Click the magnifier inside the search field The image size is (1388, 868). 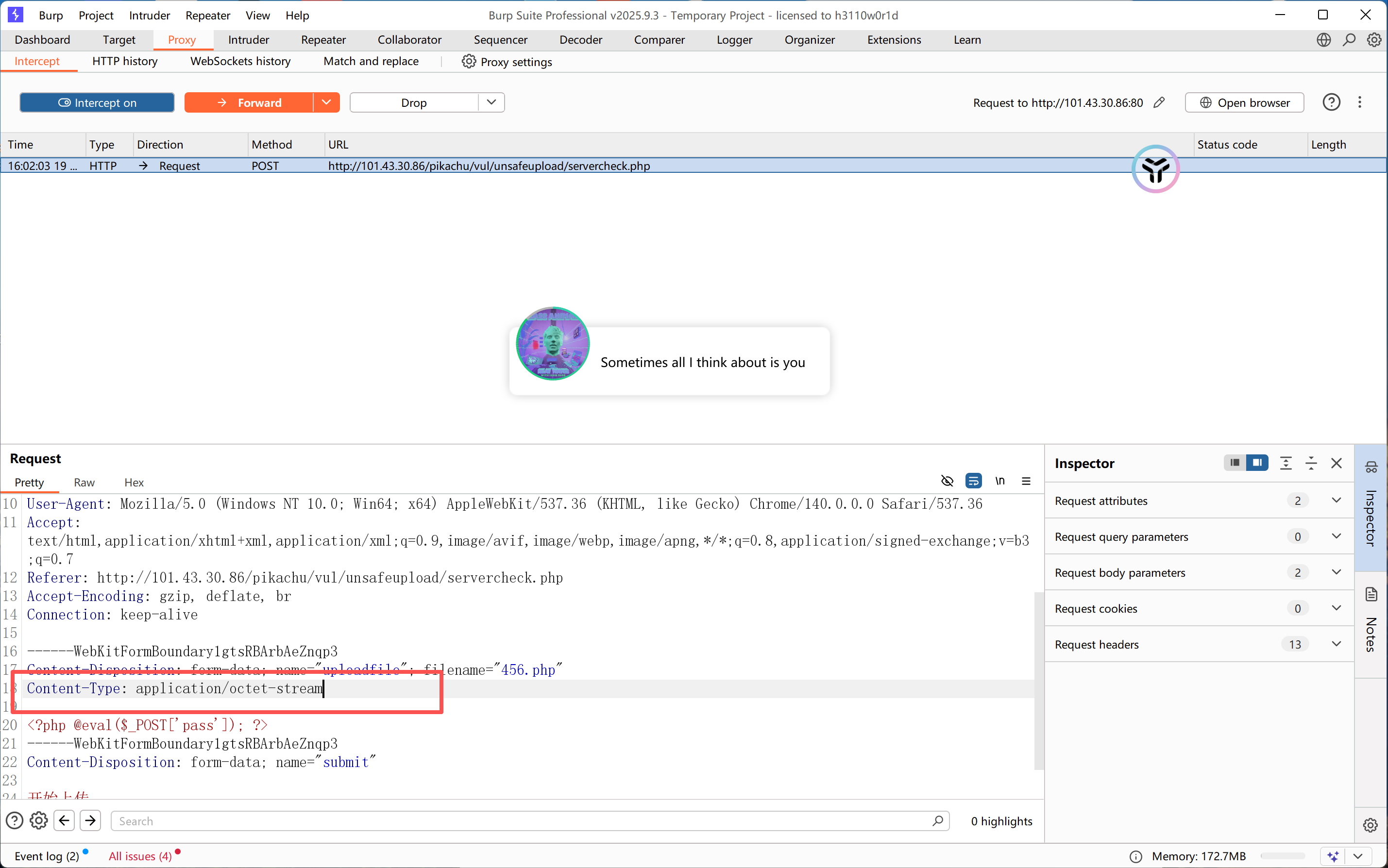[x=937, y=821]
